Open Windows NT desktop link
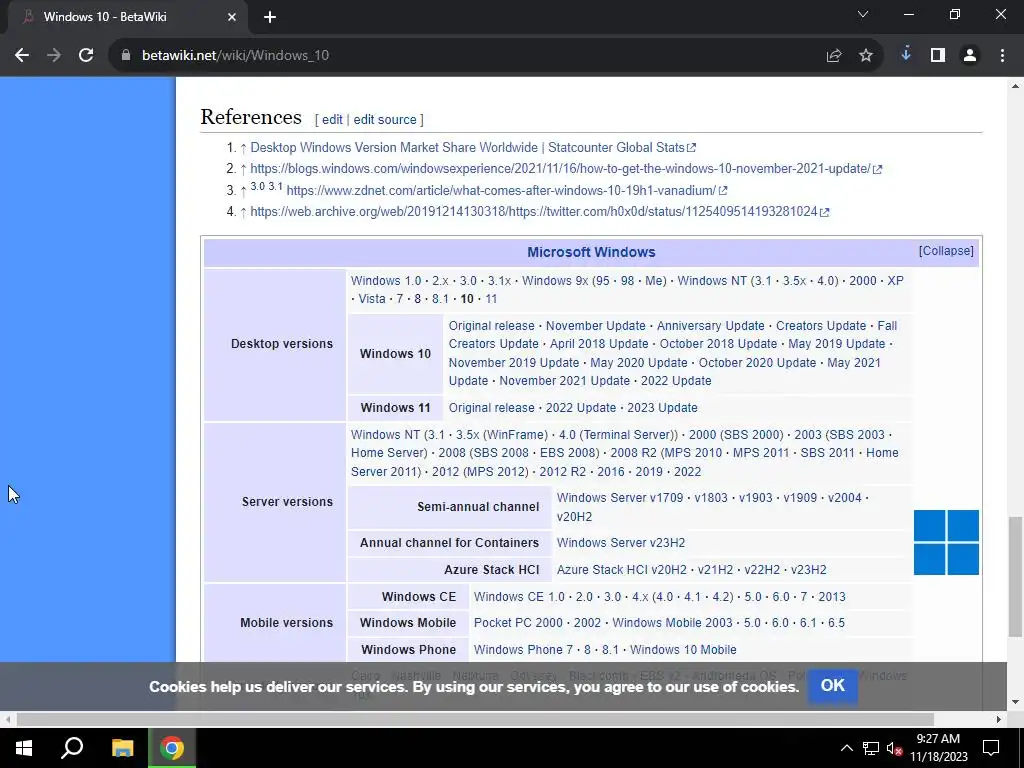Viewport: 1024px width, 768px height. [x=712, y=281]
